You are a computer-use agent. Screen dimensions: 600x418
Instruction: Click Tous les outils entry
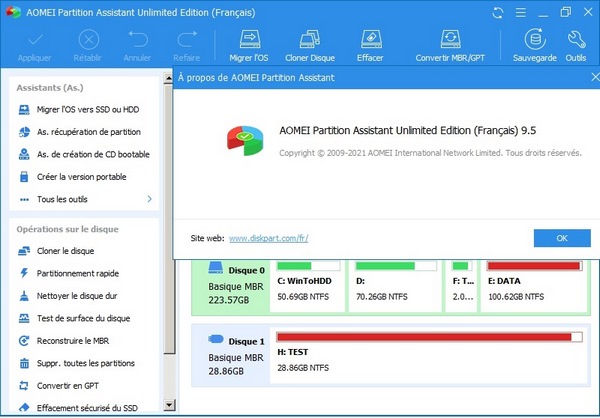(62, 199)
